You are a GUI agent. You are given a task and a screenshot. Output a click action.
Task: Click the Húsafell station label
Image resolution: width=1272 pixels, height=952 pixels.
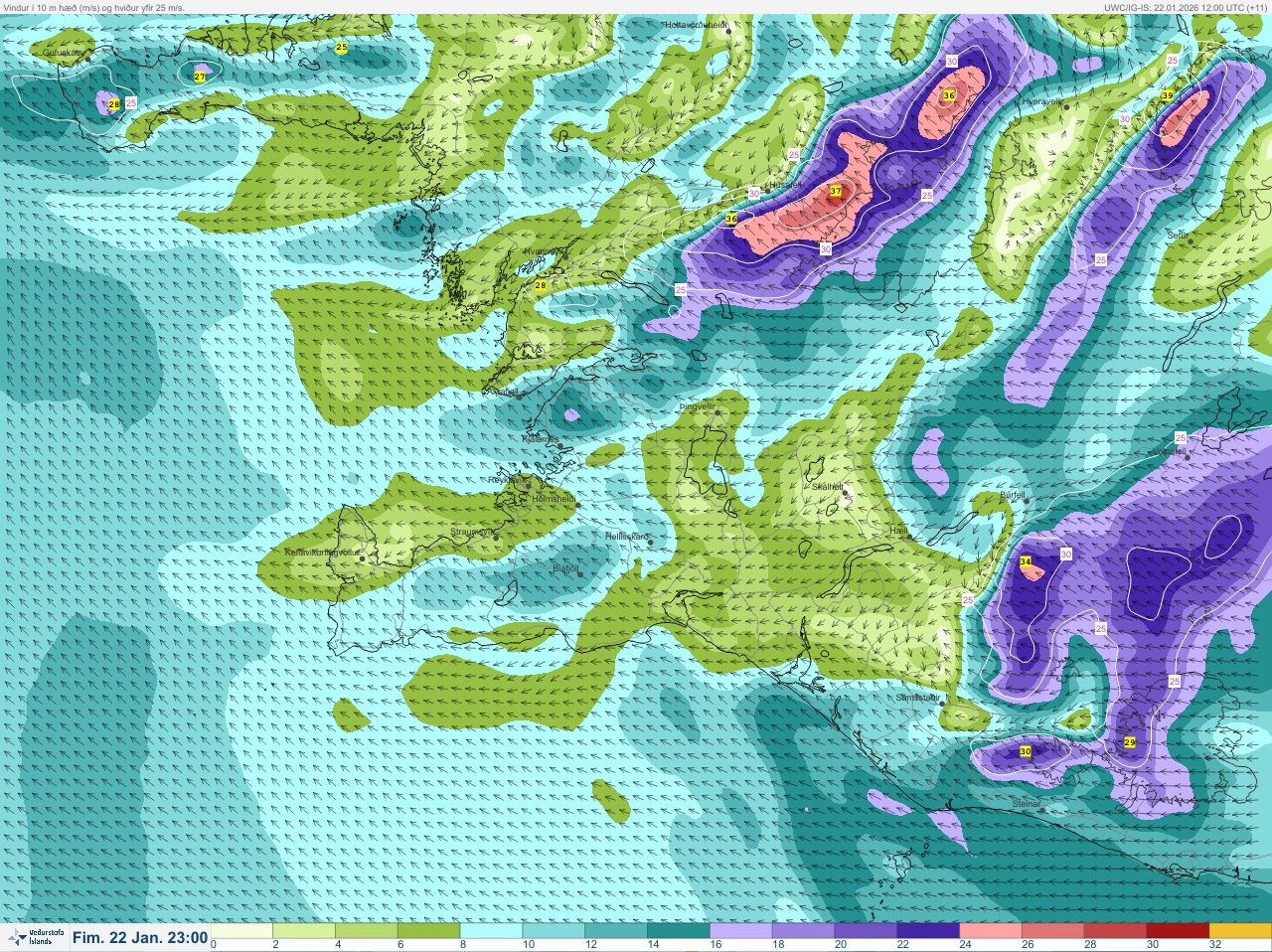784,185
